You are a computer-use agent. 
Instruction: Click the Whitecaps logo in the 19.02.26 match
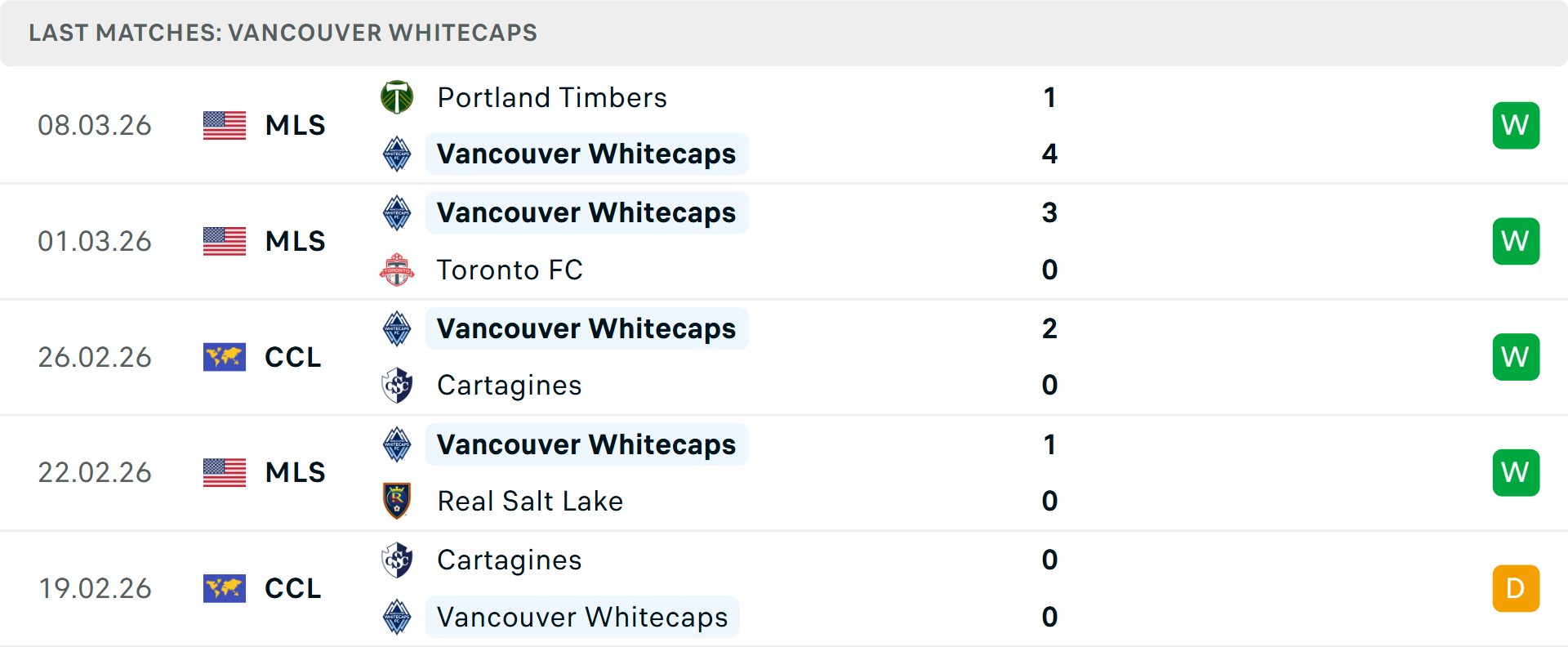[x=398, y=617]
